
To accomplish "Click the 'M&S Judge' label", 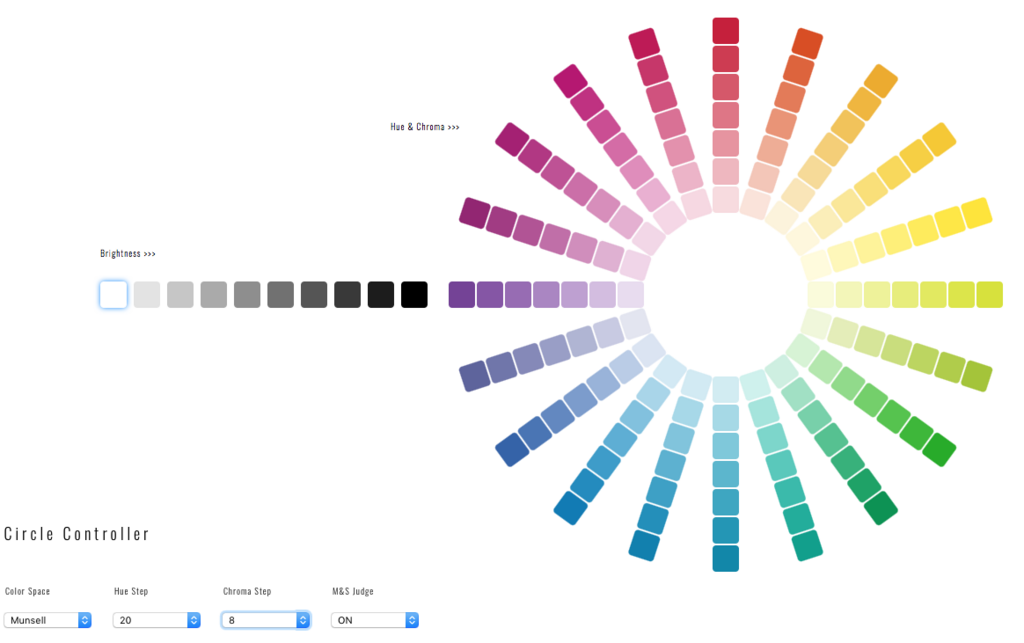I will coord(353,591).
